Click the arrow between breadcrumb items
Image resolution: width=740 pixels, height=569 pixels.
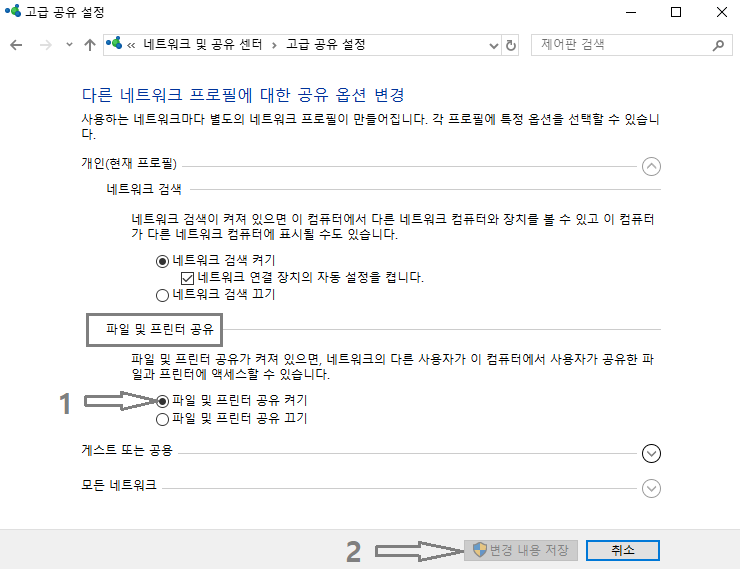pyautogui.click(x=274, y=46)
